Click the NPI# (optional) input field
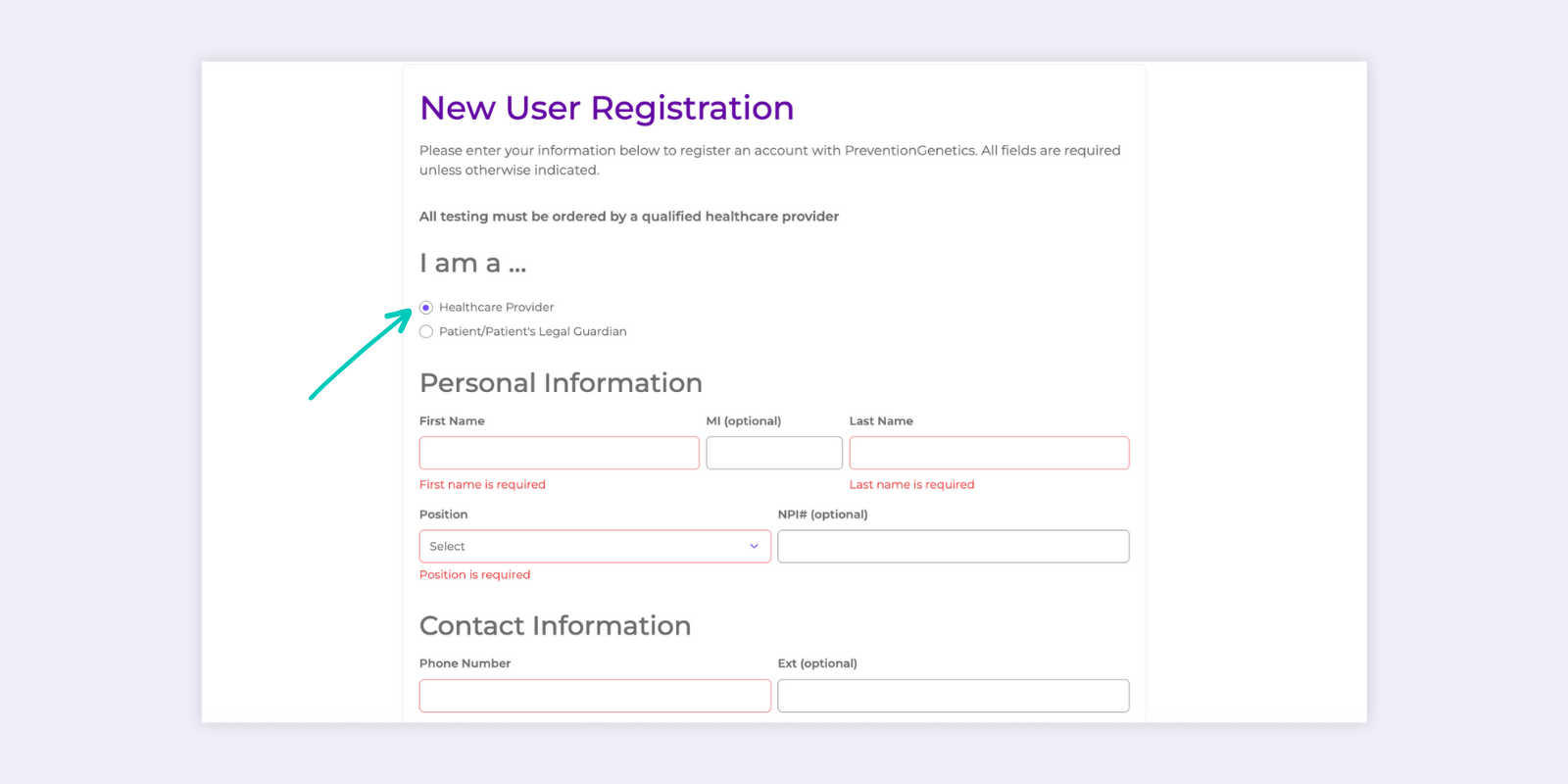The image size is (1568, 784). [953, 547]
